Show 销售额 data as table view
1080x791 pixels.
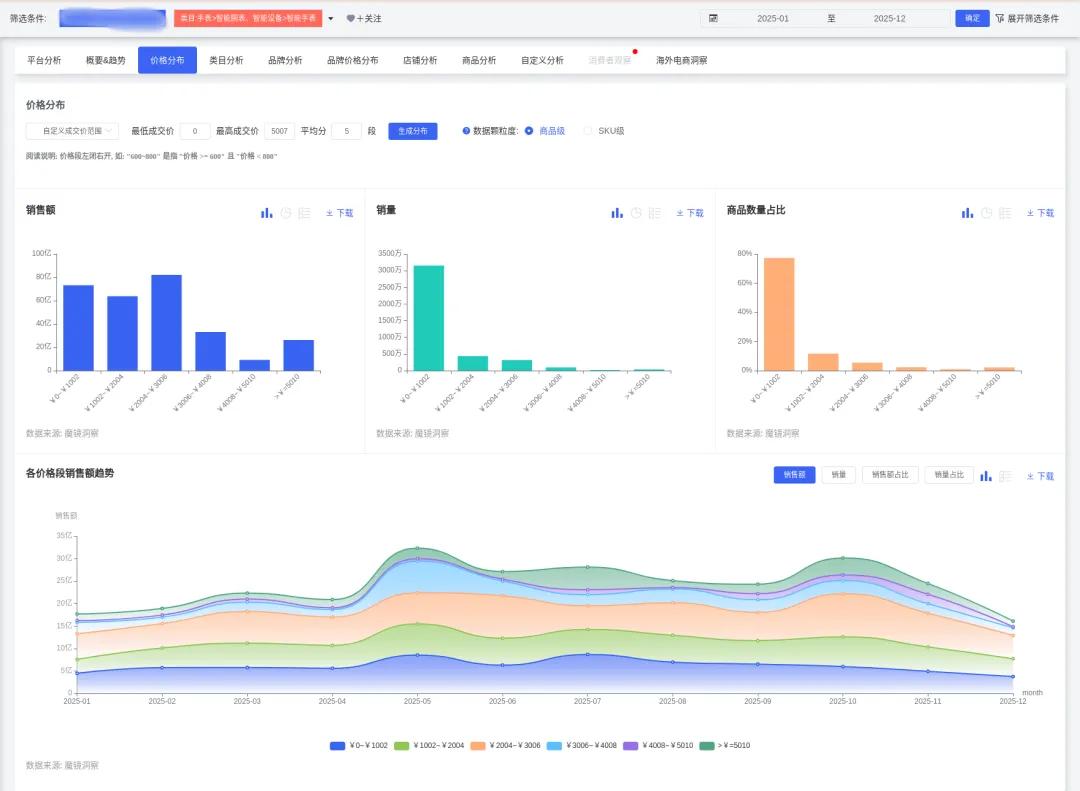point(305,213)
